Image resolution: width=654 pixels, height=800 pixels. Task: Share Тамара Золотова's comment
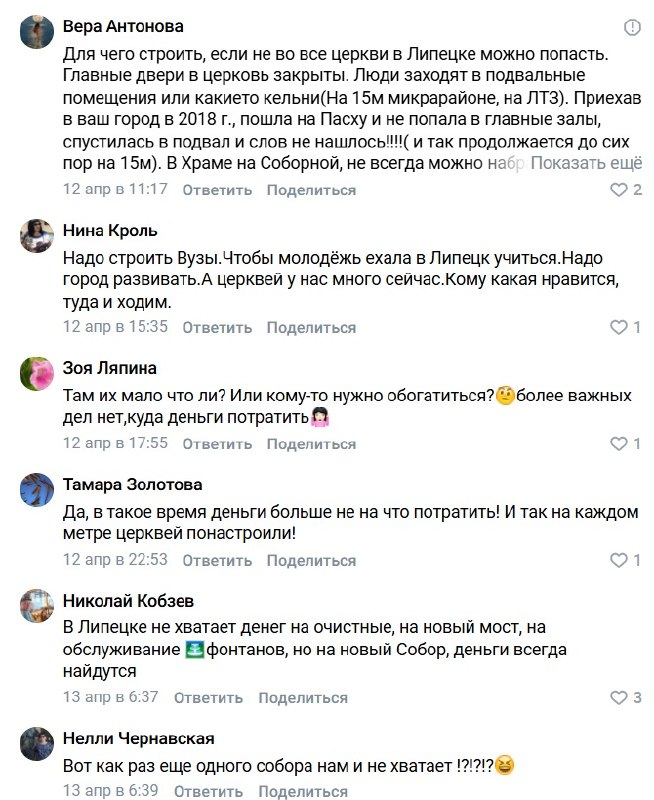pyautogui.click(x=311, y=560)
